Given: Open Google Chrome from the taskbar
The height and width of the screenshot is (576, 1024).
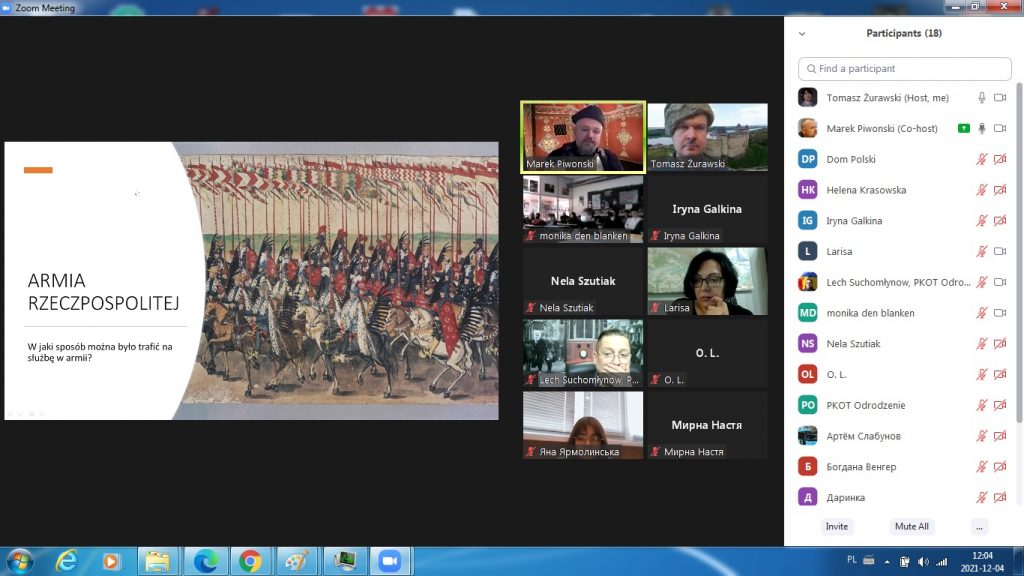Looking at the screenshot, I should (x=250, y=560).
